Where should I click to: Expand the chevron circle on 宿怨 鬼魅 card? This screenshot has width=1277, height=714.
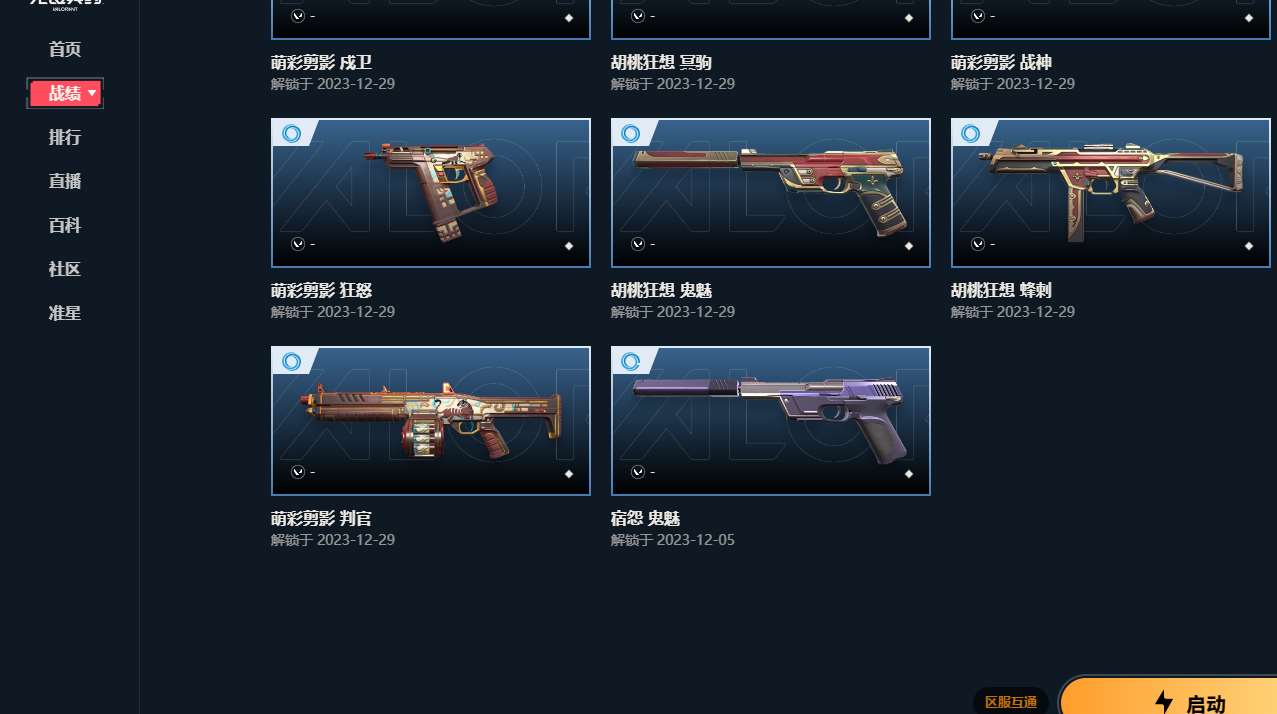638,472
